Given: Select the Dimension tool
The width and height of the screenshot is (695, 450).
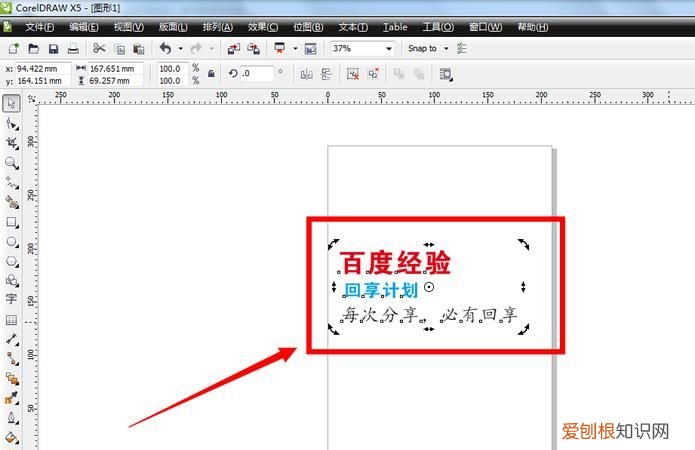Looking at the screenshot, I should tap(12, 339).
